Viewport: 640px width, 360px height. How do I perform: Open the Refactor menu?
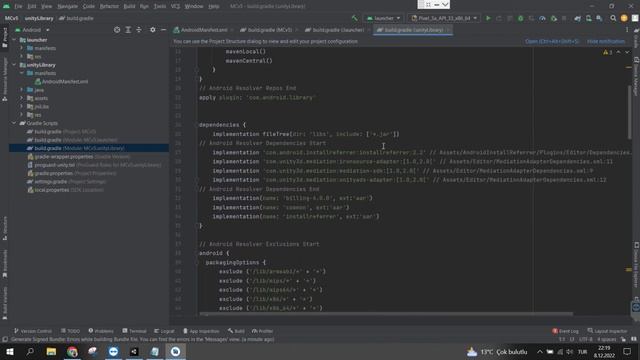click(109, 6)
